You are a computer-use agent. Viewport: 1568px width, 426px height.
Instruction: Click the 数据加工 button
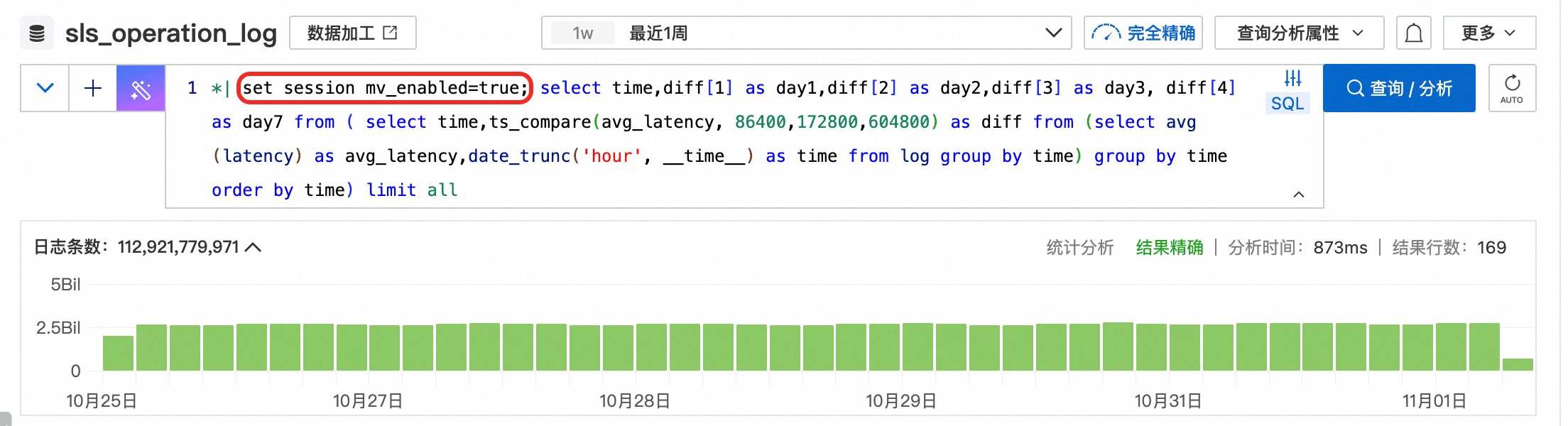coord(352,33)
